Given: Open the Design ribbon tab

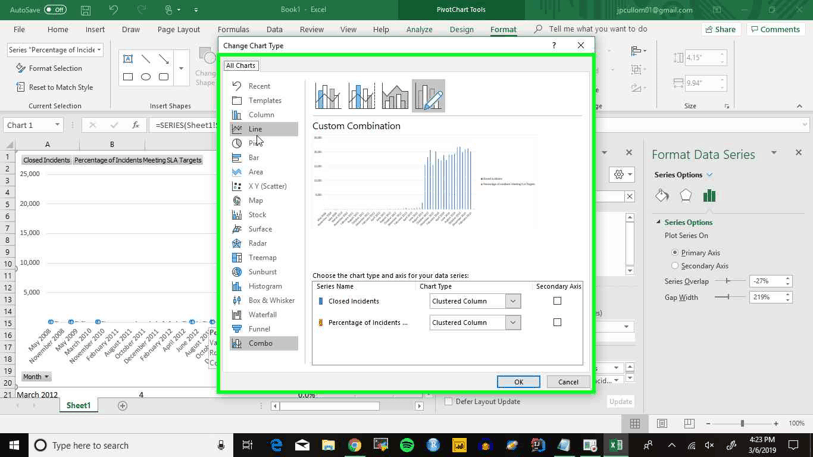Looking at the screenshot, I should [461, 30].
